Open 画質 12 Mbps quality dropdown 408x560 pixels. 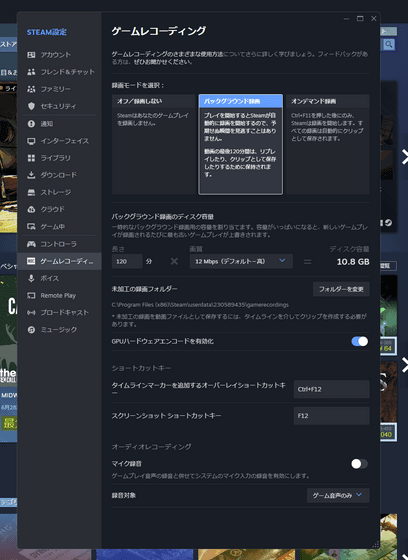241,261
